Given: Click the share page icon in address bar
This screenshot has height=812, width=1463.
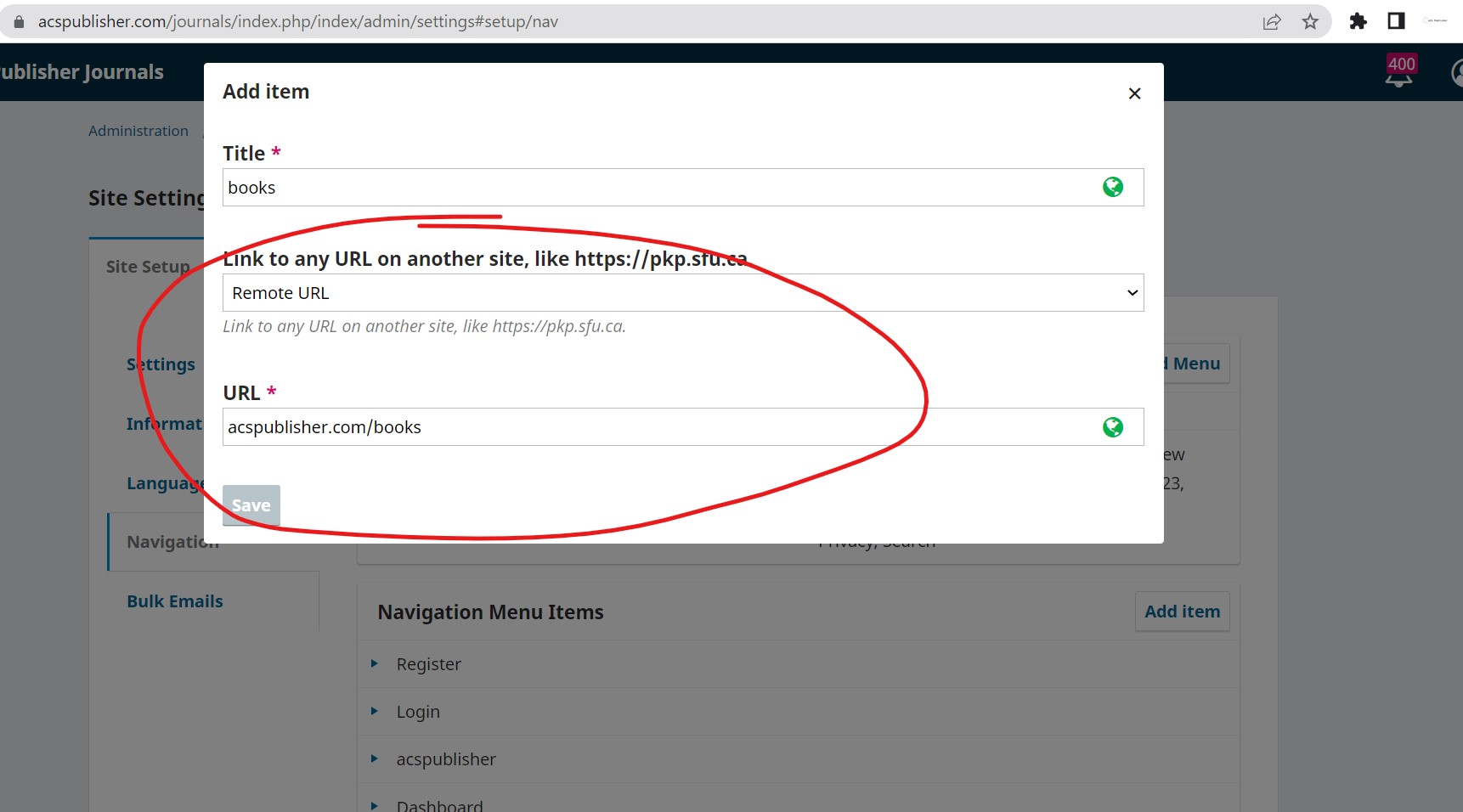Looking at the screenshot, I should tap(1272, 22).
